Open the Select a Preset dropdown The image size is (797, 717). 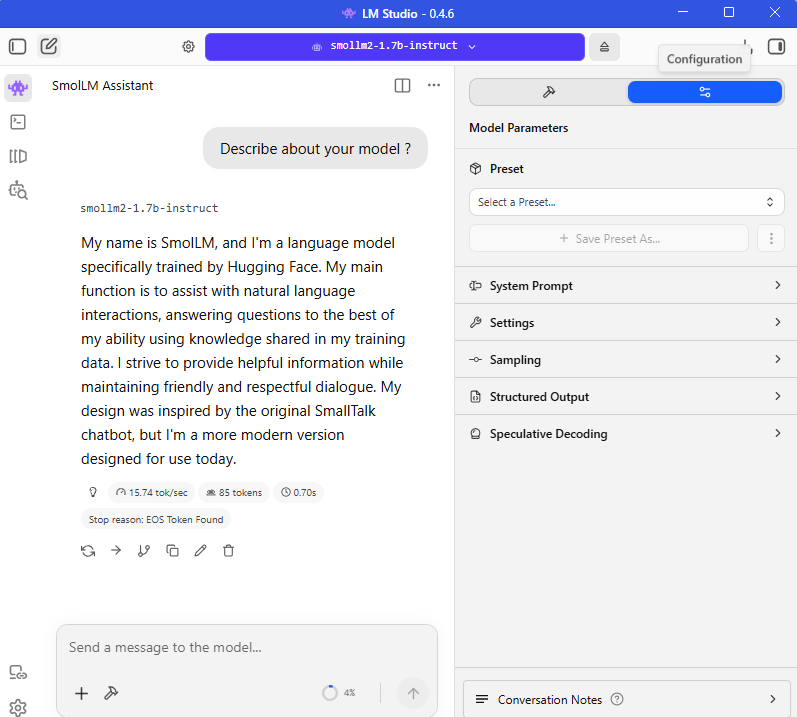[x=626, y=202]
